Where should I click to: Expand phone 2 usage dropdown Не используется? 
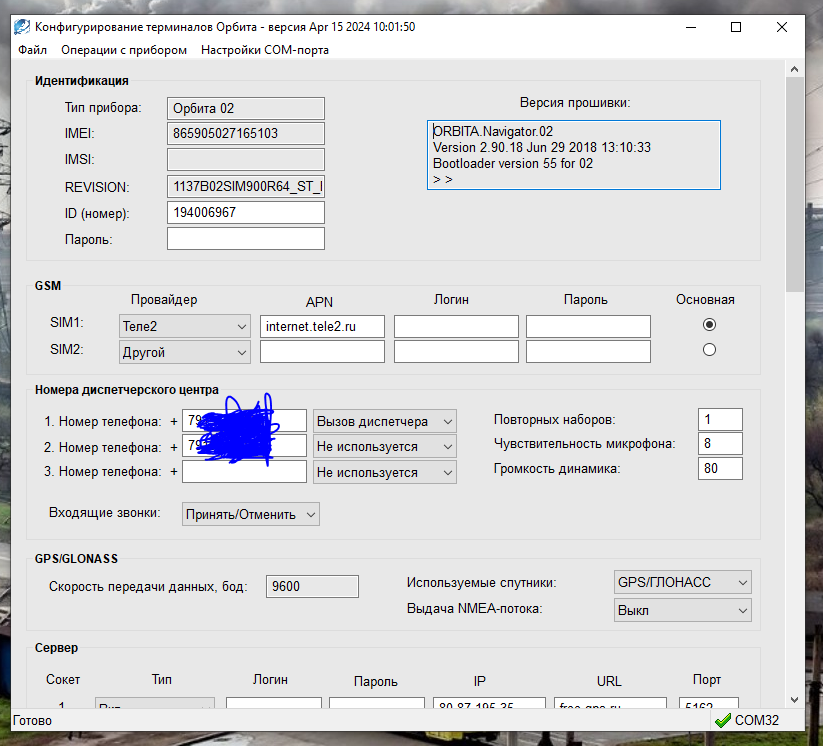pyautogui.click(x=385, y=446)
